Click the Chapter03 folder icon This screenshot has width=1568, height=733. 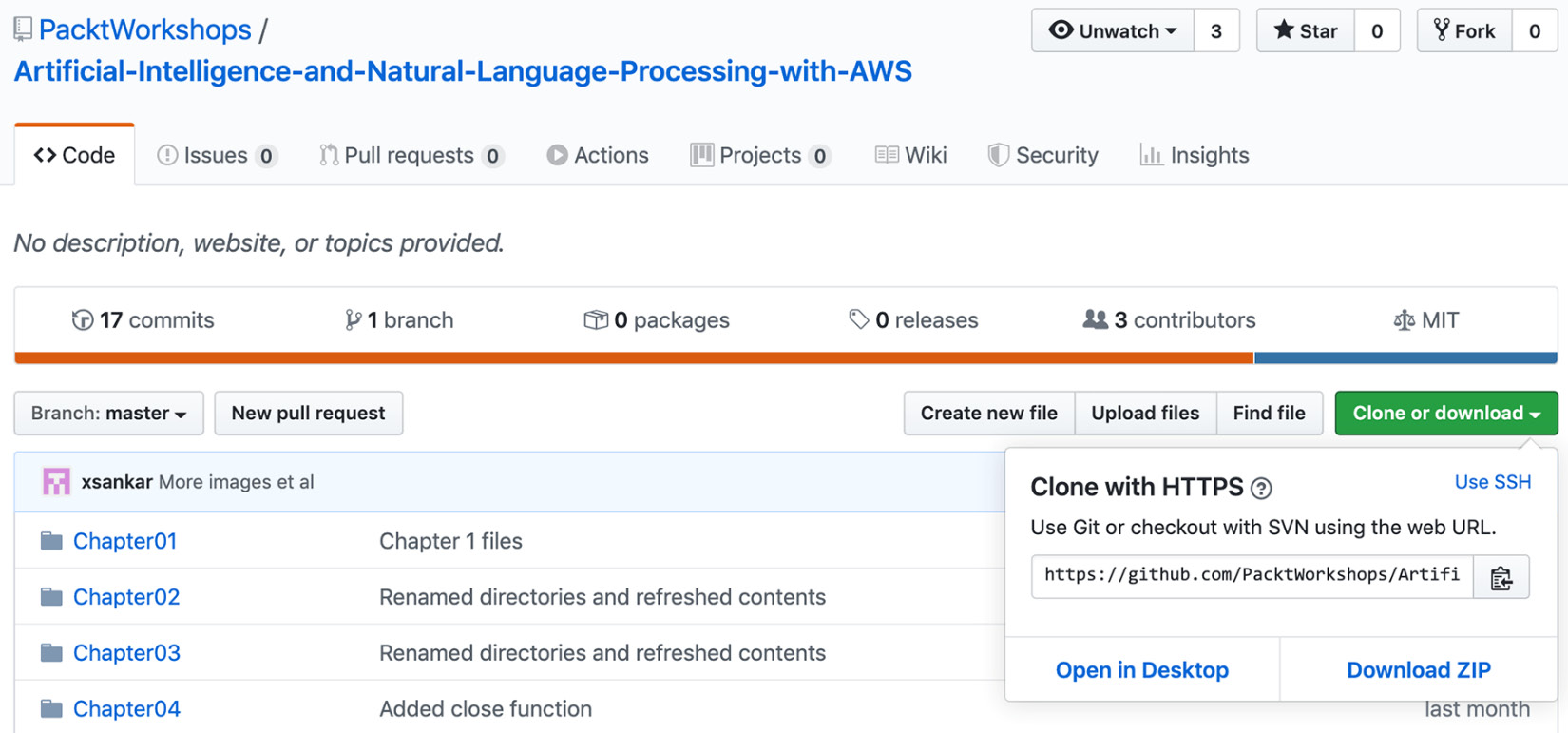(51, 653)
